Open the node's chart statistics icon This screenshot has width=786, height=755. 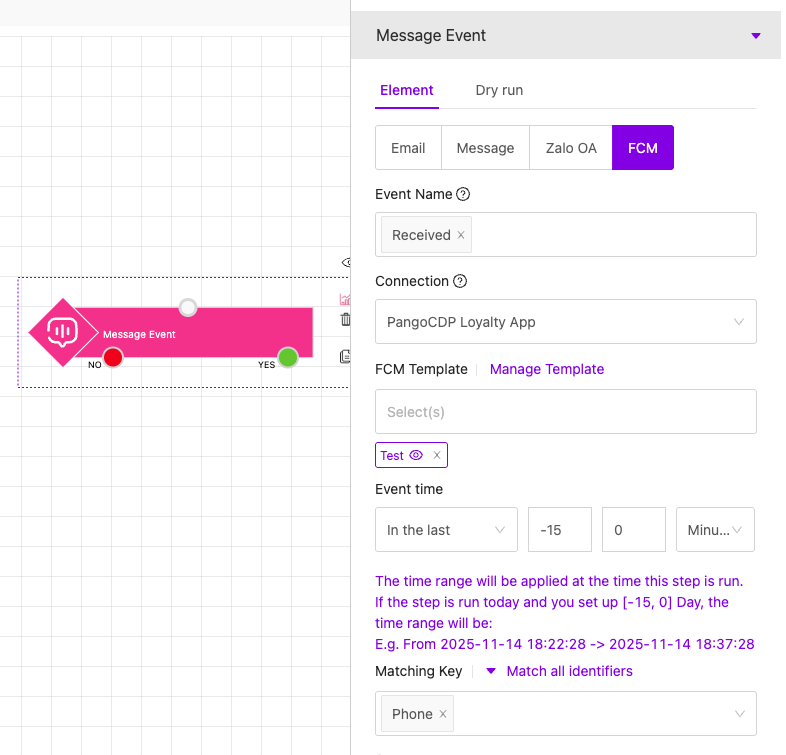[x=346, y=299]
